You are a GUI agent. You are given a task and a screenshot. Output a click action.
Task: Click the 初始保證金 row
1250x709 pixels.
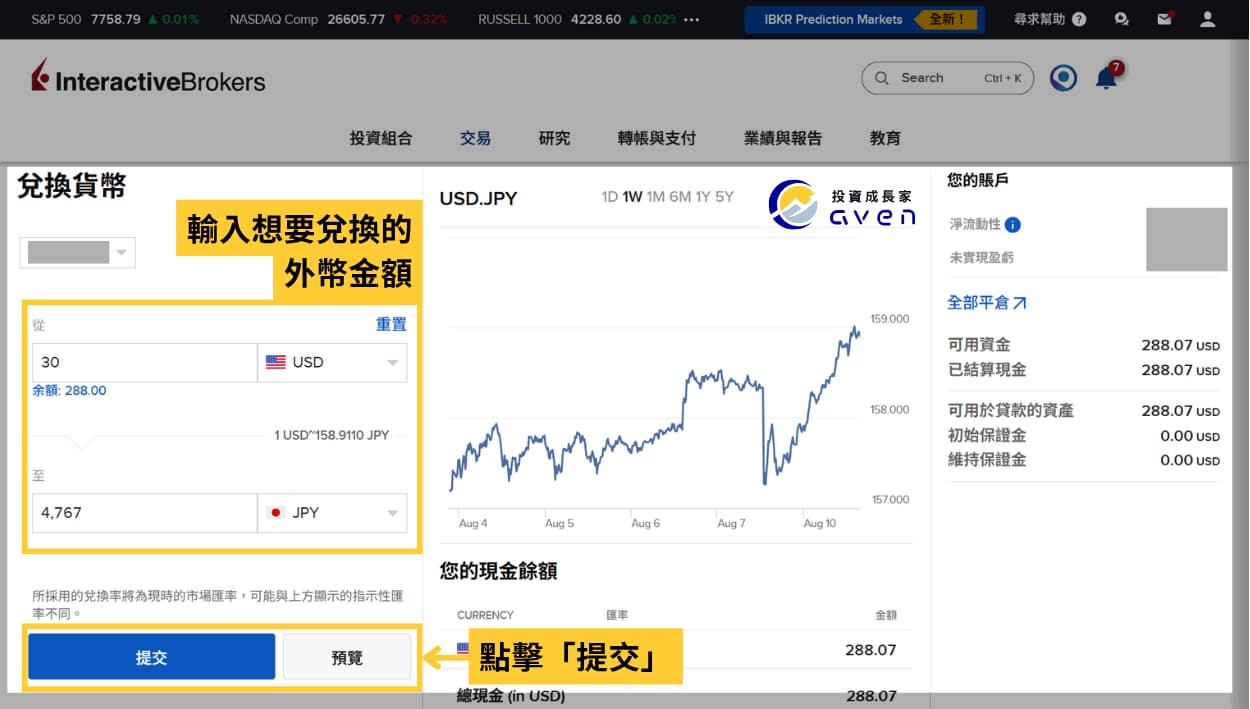click(x=1084, y=435)
